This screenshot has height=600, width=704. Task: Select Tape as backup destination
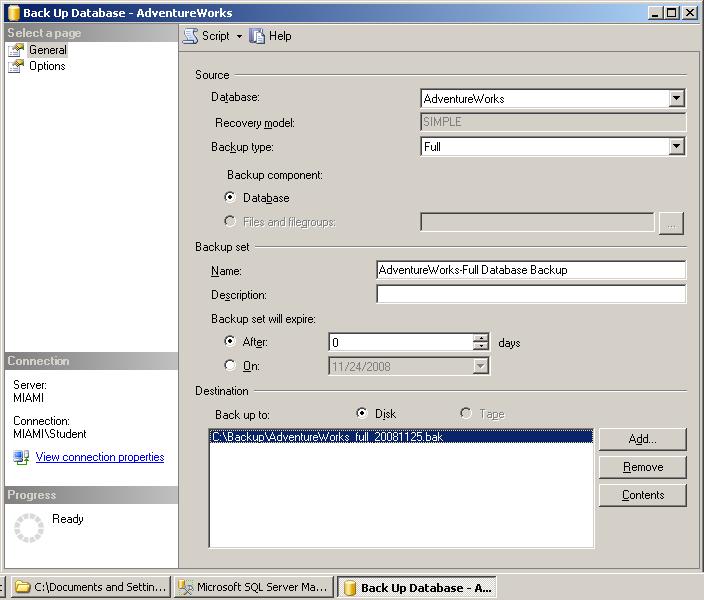click(466, 413)
